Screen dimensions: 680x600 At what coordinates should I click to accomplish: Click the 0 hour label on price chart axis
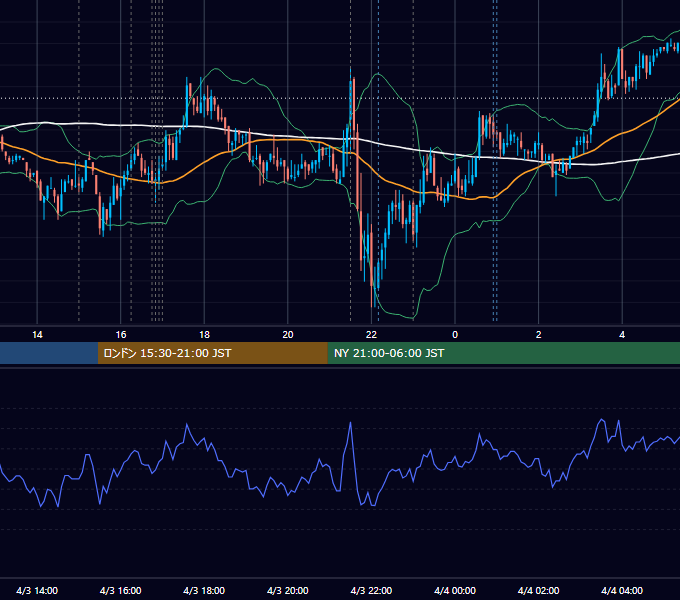tap(455, 335)
